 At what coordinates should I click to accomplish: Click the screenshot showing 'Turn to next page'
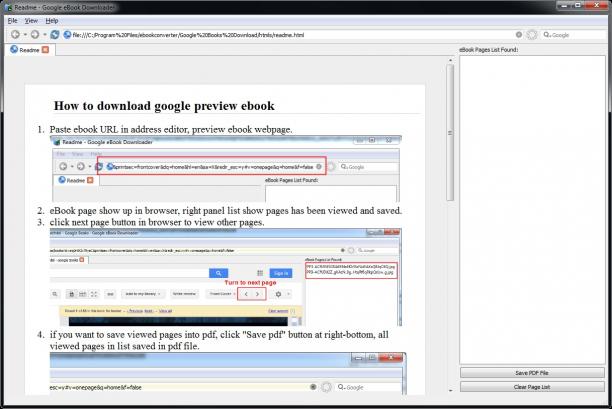click(226, 277)
